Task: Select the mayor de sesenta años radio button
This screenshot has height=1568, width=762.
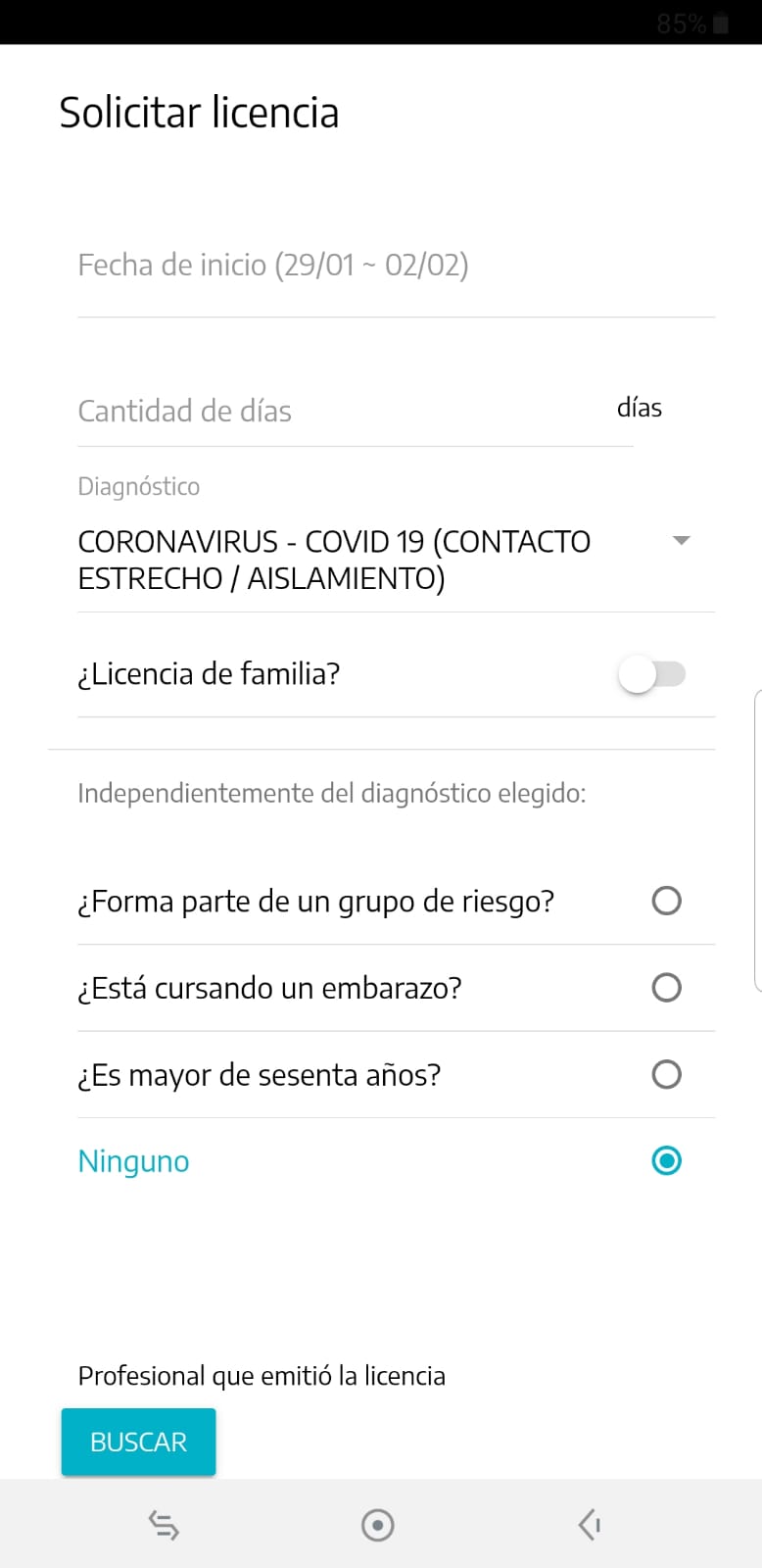Action: 666,1074
